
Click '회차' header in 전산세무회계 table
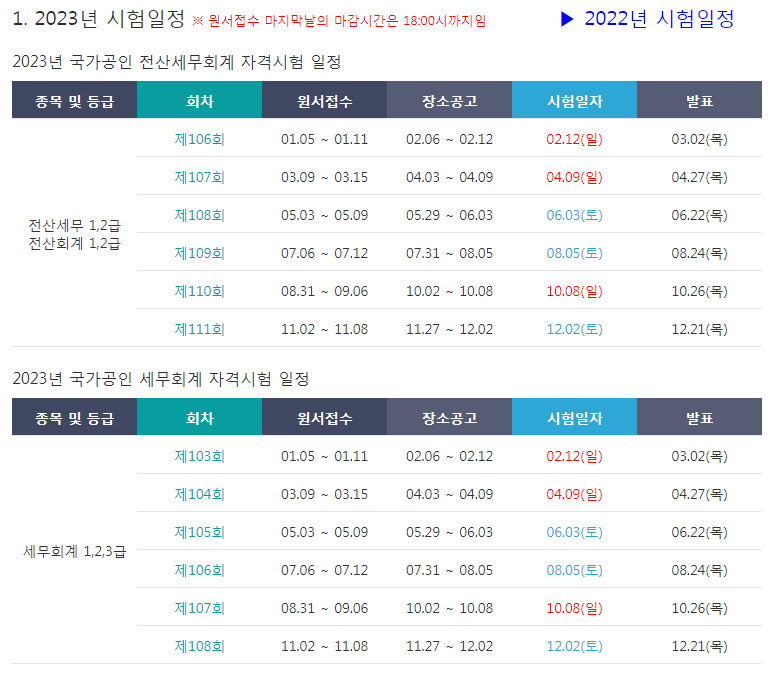tap(199, 101)
